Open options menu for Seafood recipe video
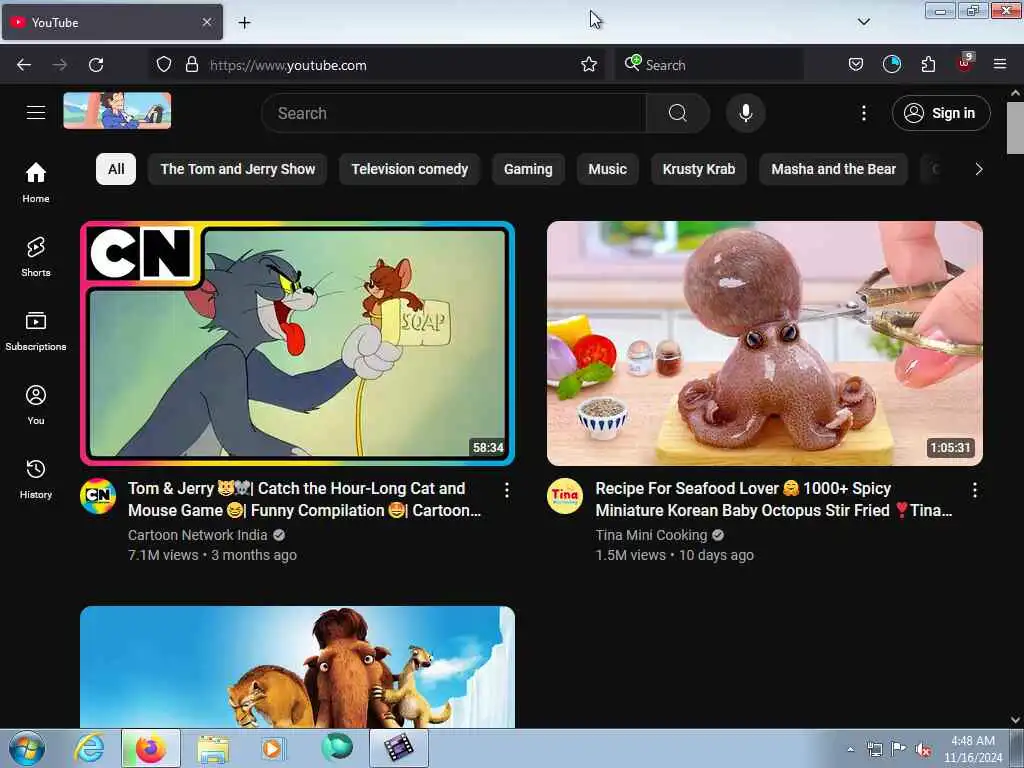Image resolution: width=1024 pixels, height=768 pixels. point(974,490)
